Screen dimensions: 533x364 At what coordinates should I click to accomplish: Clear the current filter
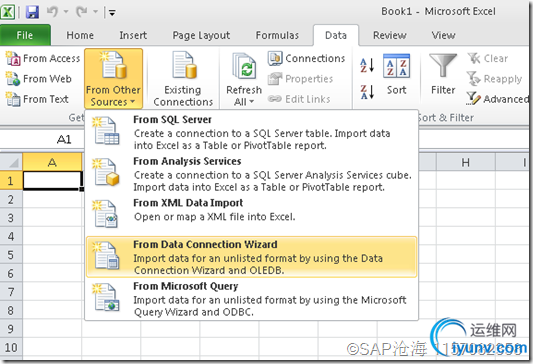(488, 58)
